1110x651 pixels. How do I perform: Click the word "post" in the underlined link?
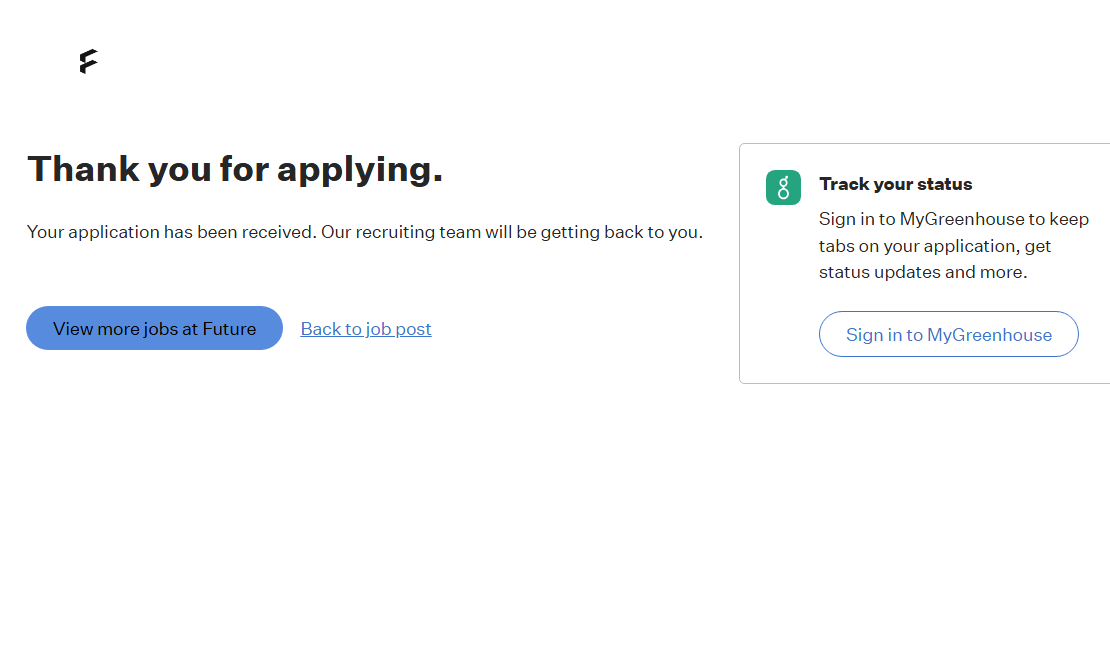pyautogui.click(x=413, y=329)
